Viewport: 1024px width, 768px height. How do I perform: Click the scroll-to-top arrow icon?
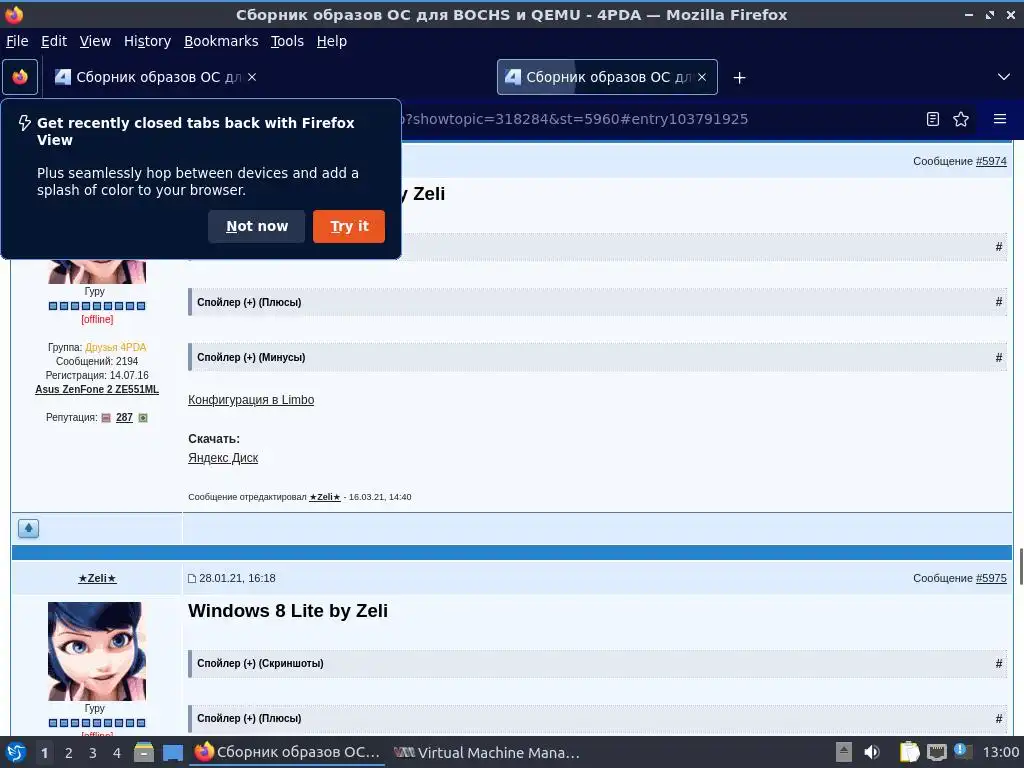coord(28,528)
